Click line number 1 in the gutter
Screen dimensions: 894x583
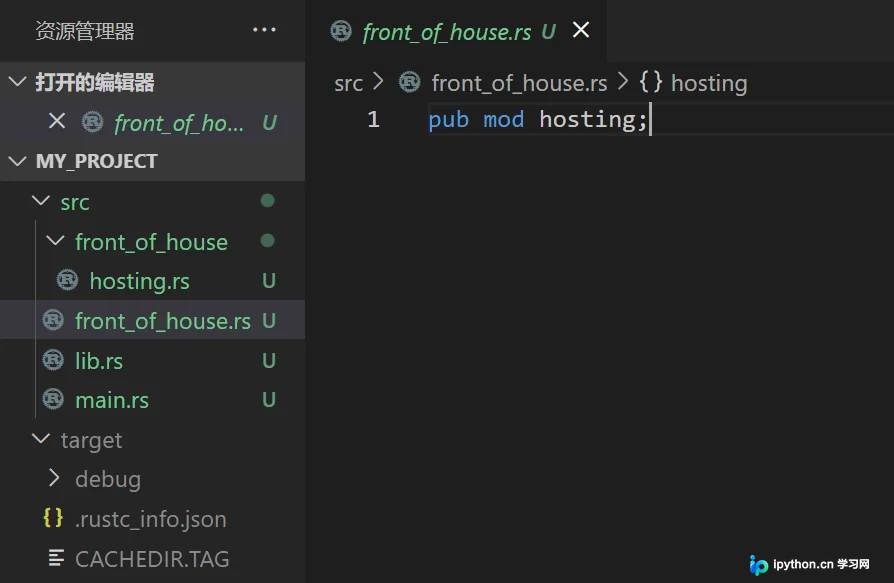[x=373, y=120]
